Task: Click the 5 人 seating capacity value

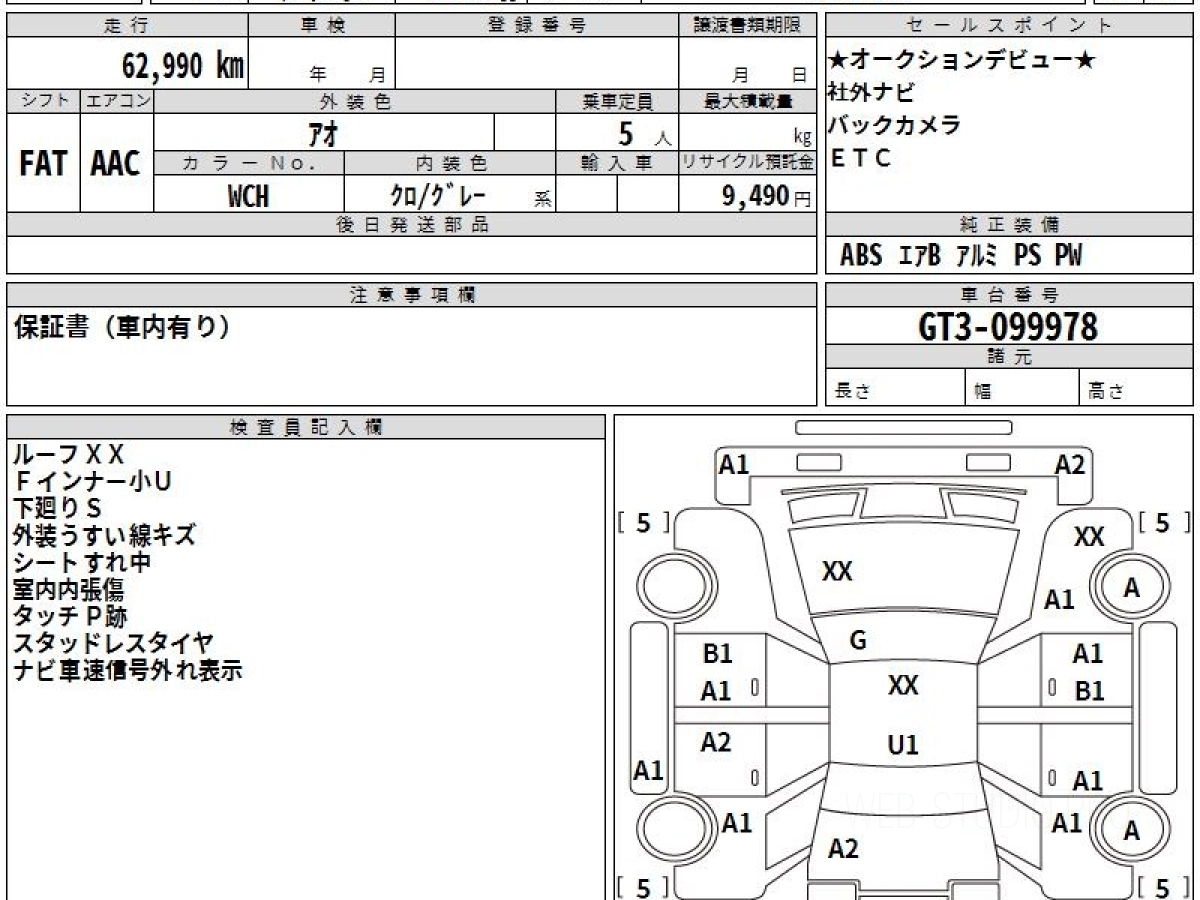Action: pos(645,133)
